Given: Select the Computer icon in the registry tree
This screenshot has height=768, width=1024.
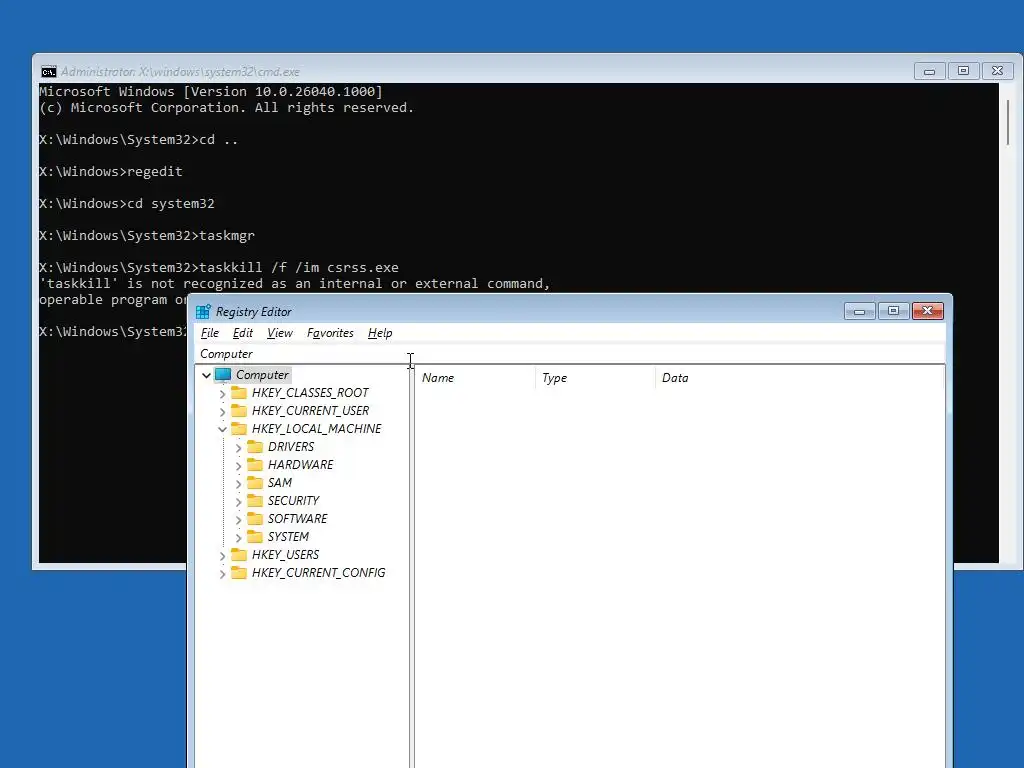Looking at the screenshot, I should [x=223, y=375].
